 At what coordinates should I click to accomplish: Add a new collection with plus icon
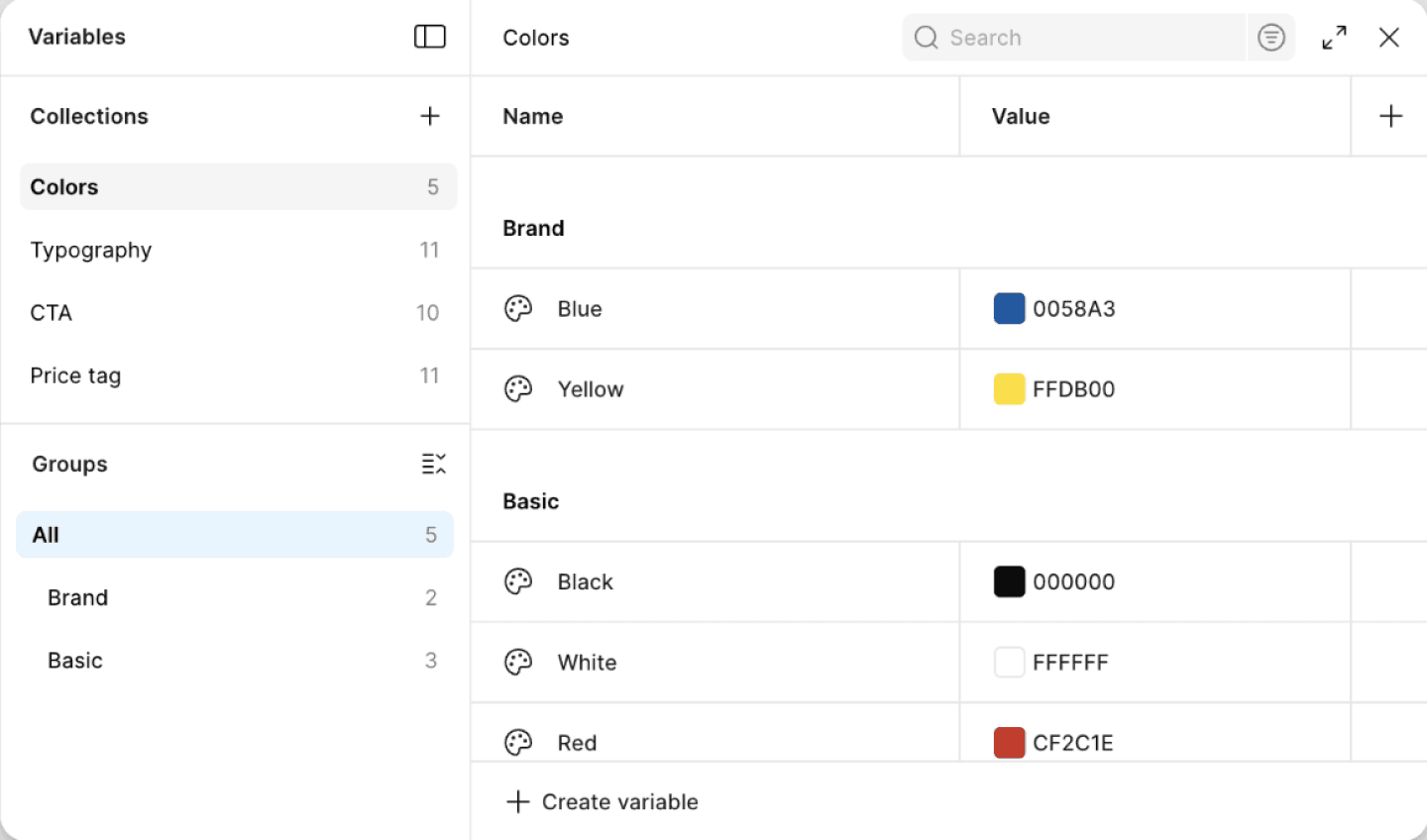[x=430, y=116]
